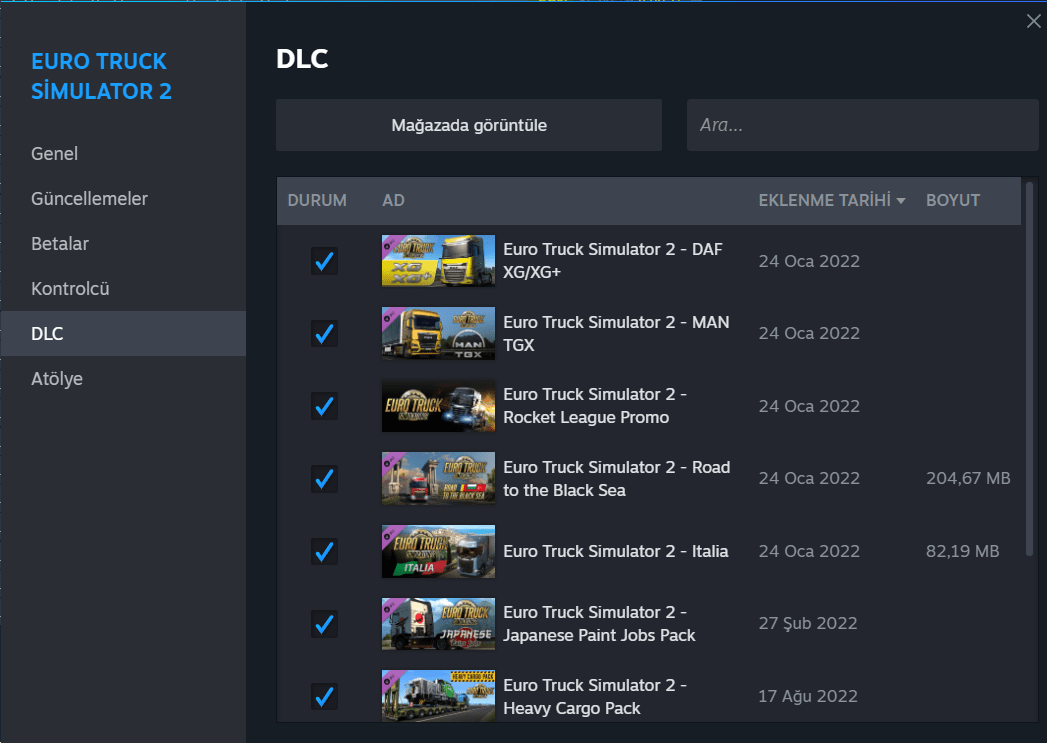The height and width of the screenshot is (743, 1047).
Task: Click the EKLENME TARİHİ sort arrow
Action: [901, 200]
